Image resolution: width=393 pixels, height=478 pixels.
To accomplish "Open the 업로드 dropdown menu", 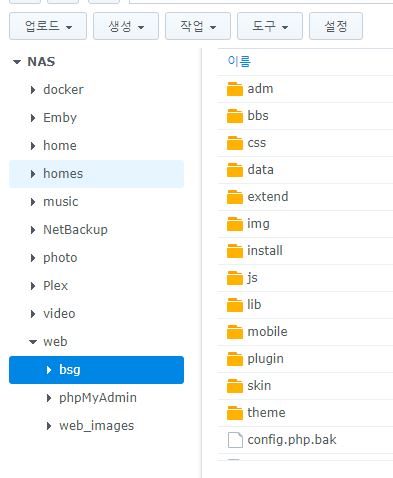I will pos(48,26).
